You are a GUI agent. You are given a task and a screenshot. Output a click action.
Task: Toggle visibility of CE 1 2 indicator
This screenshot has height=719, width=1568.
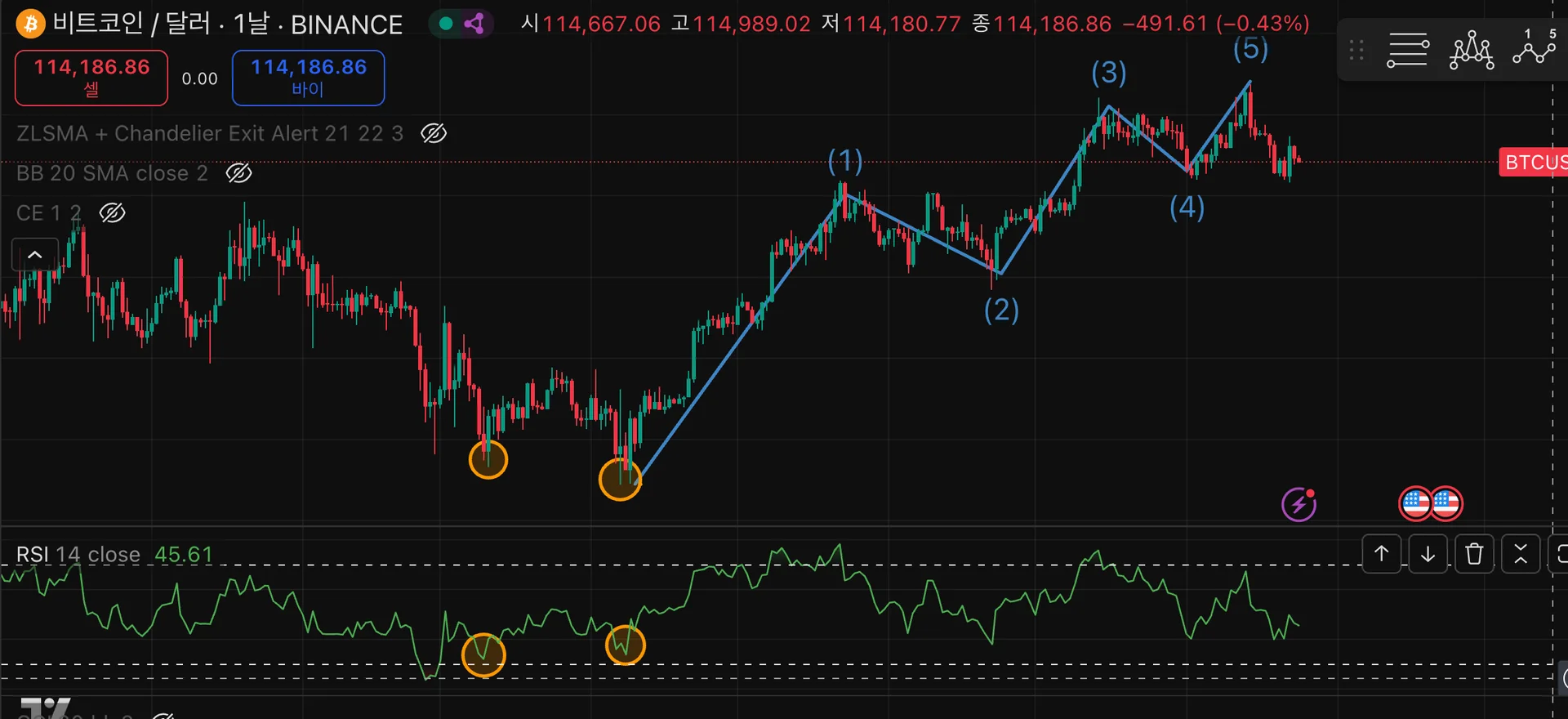[x=112, y=213]
